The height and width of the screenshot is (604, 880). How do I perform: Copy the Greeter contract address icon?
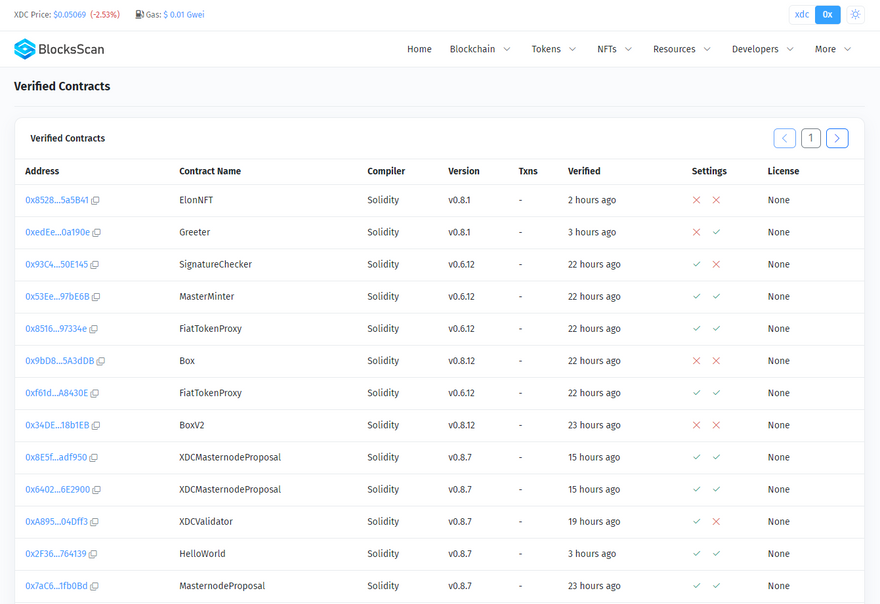97,233
